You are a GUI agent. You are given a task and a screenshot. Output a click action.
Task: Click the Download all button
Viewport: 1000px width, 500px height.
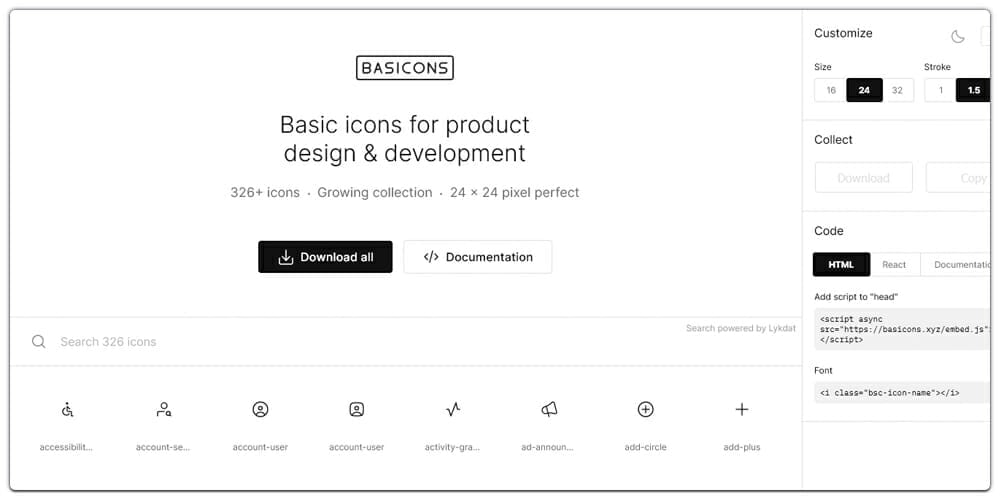(325, 257)
